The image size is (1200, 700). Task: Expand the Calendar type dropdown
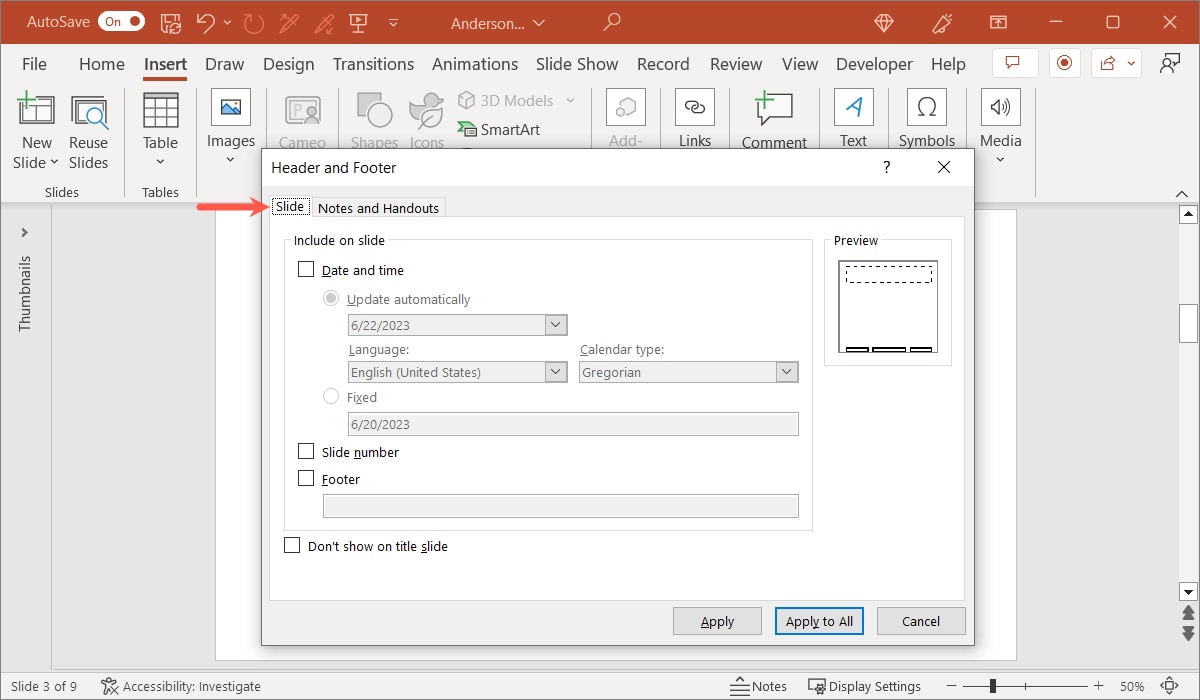pyautogui.click(x=787, y=371)
